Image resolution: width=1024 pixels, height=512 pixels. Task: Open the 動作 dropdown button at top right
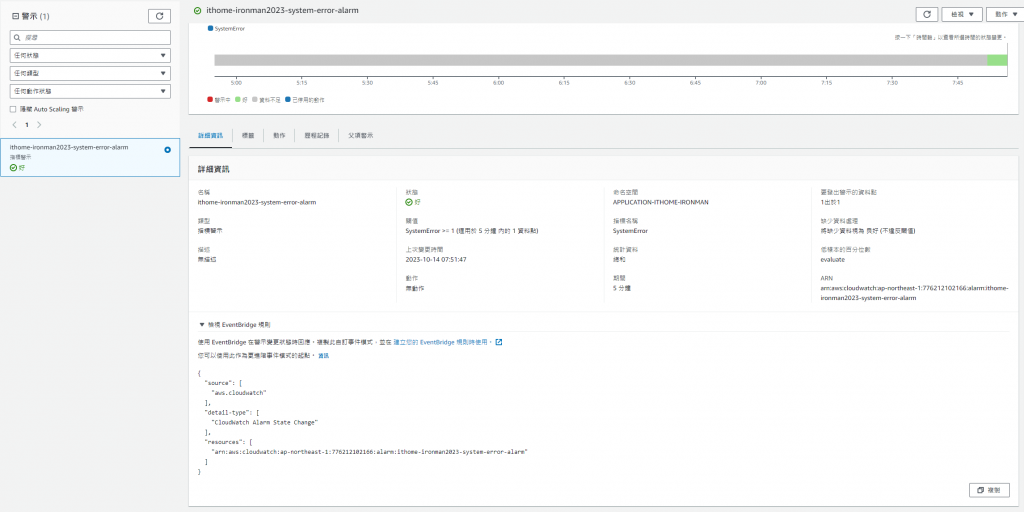point(1006,14)
